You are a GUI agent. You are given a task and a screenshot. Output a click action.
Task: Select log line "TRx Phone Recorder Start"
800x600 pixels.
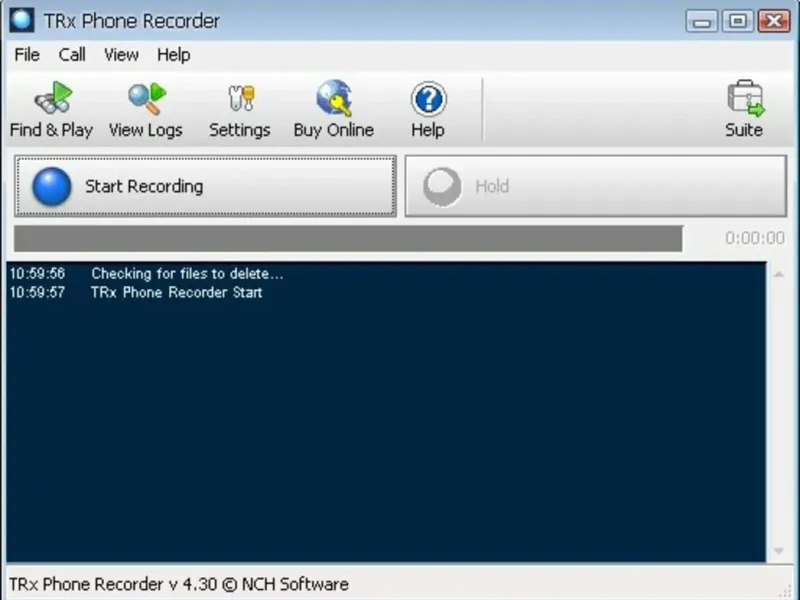tap(177, 292)
